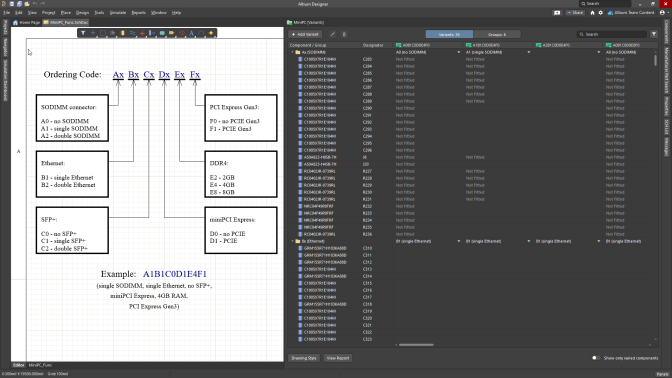Viewport: 672px width, 378px height.
Task: Select the text string tool icon
Action: click(192, 33)
